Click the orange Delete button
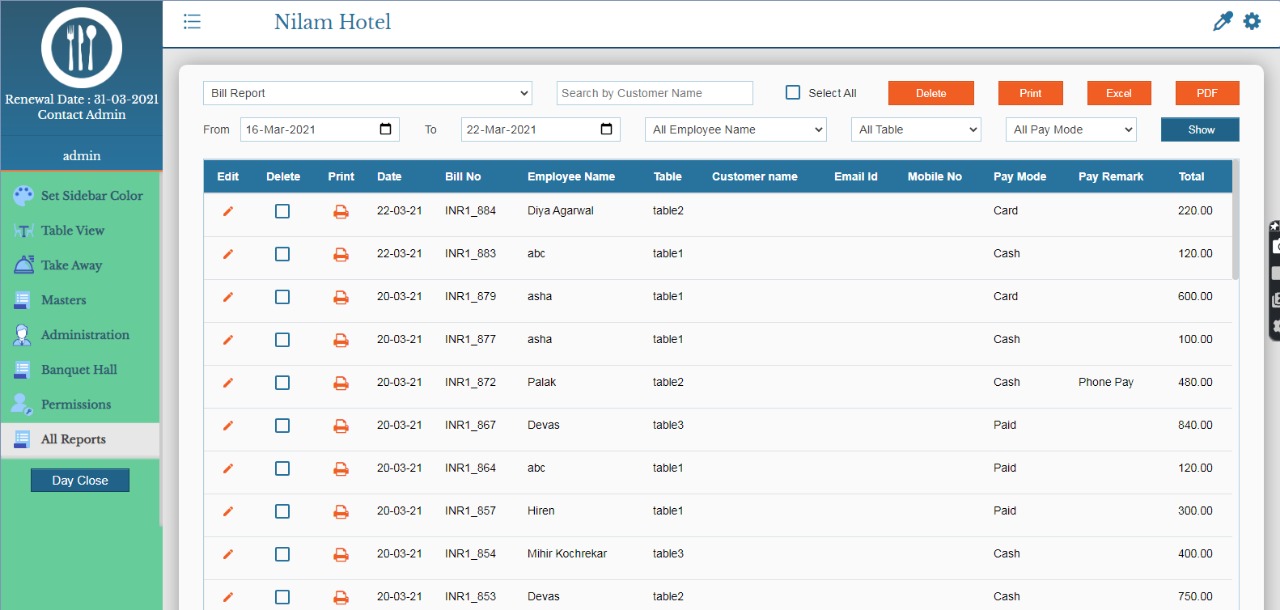The height and width of the screenshot is (610, 1280). point(931,93)
